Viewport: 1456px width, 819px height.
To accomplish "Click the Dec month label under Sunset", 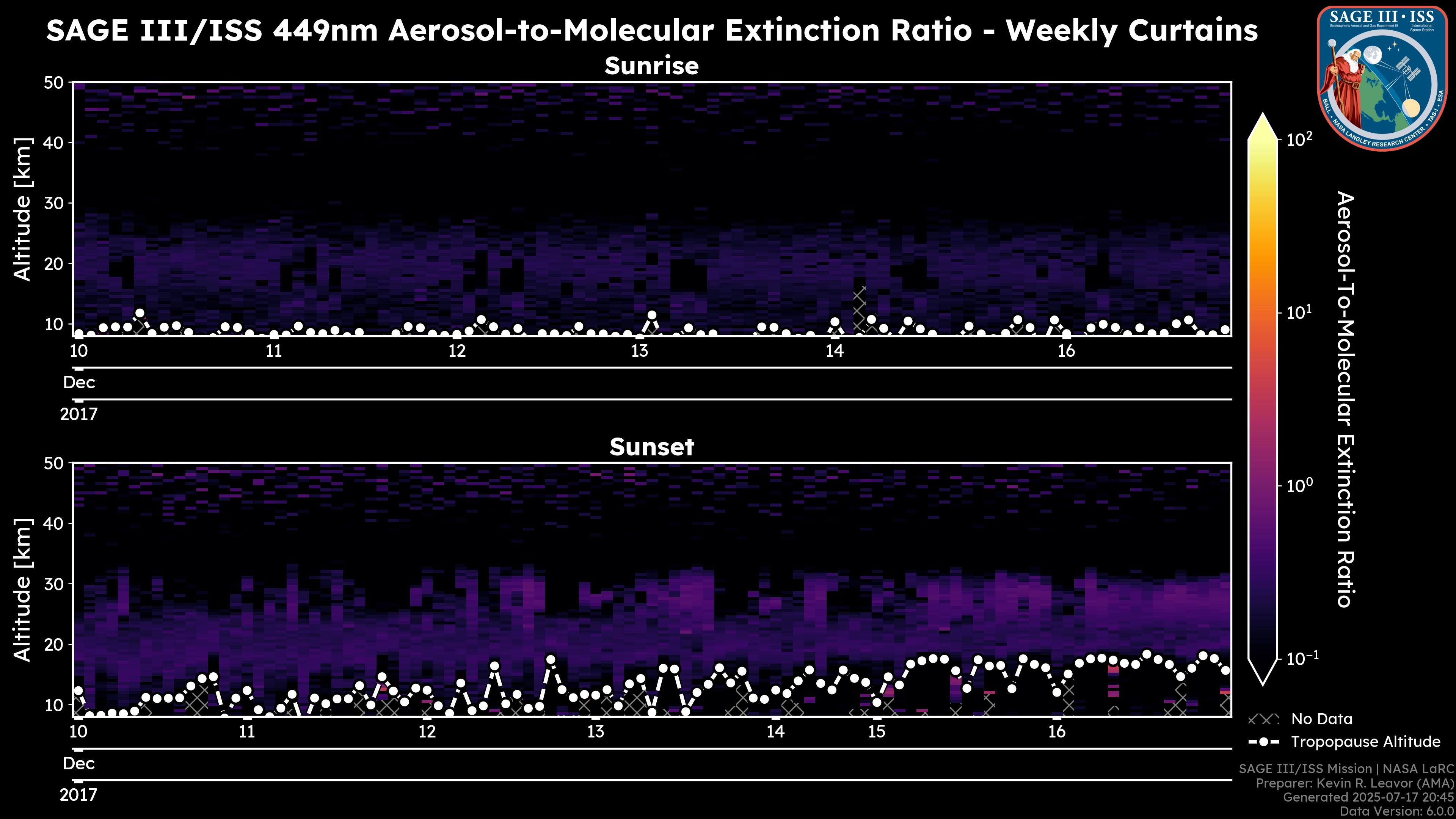I will coord(78,764).
